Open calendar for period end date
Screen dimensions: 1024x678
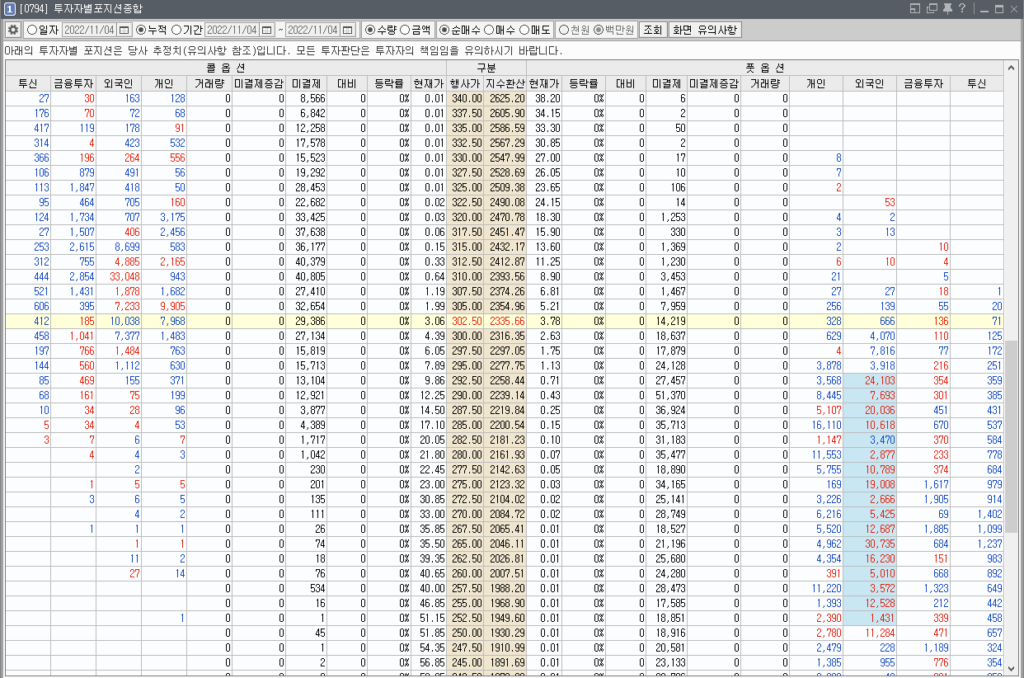coord(348,30)
